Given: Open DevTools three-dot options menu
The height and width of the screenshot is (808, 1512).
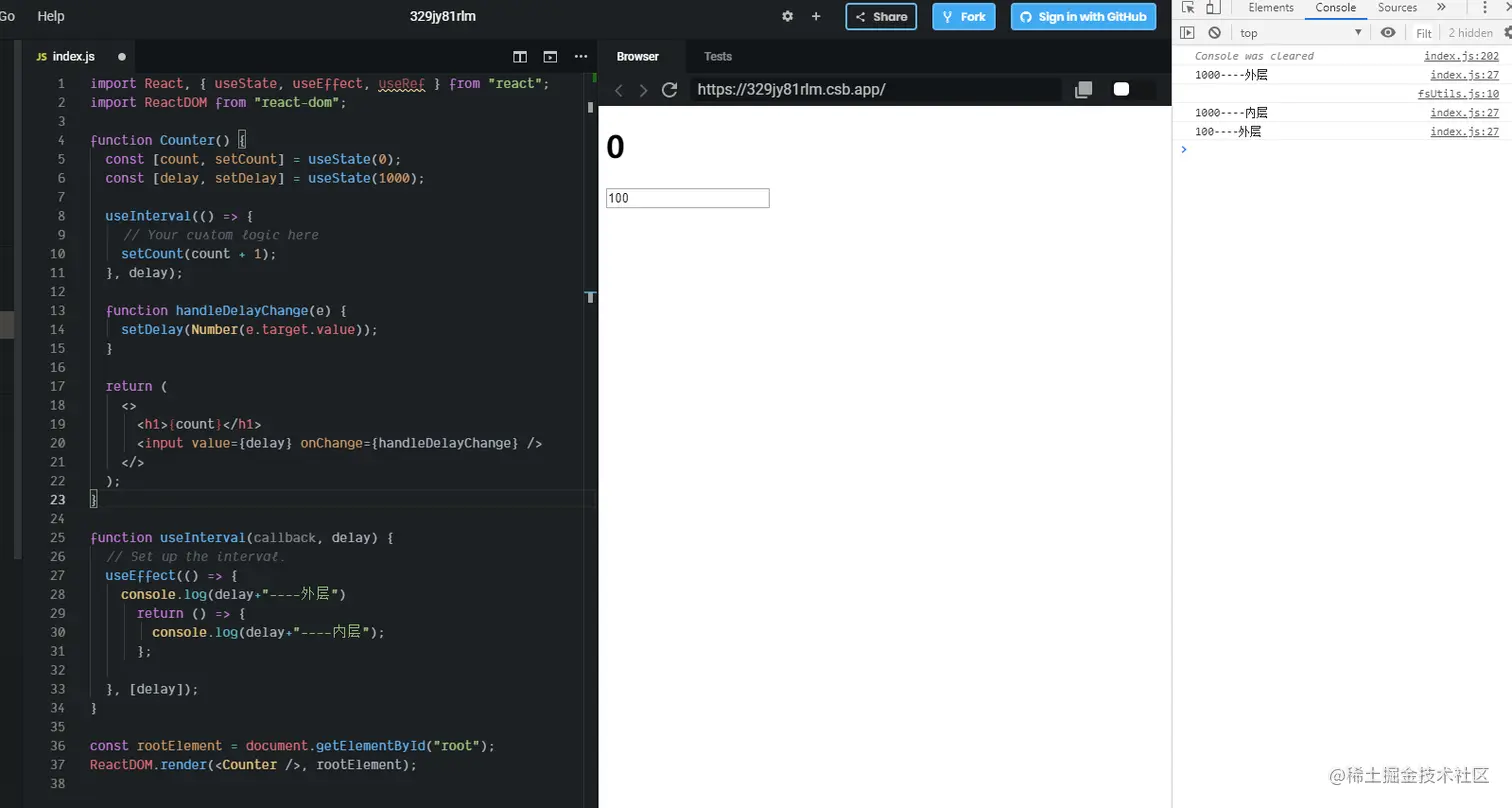Looking at the screenshot, I should pyautogui.click(x=1485, y=8).
